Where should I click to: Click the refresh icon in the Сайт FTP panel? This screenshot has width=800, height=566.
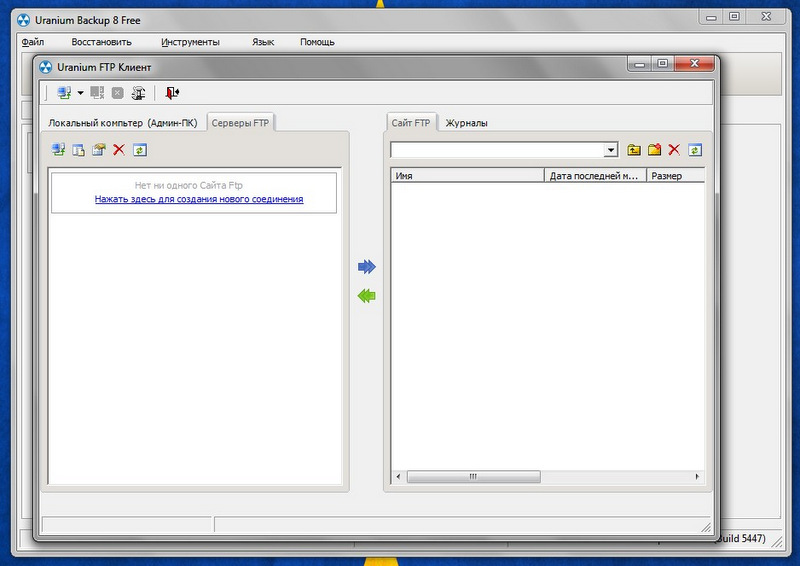[x=695, y=150]
